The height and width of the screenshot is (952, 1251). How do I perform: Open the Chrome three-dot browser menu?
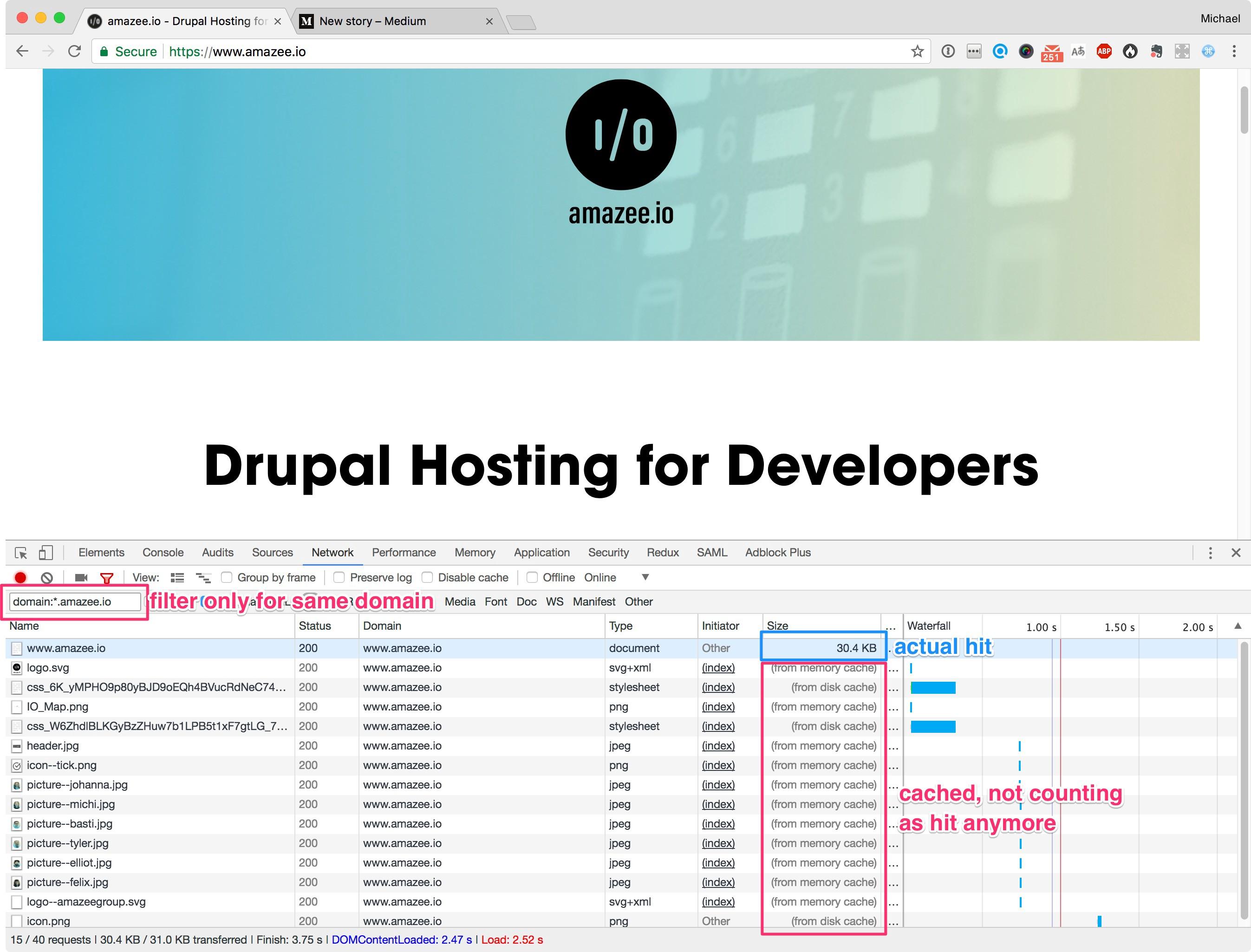tap(1234, 52)
